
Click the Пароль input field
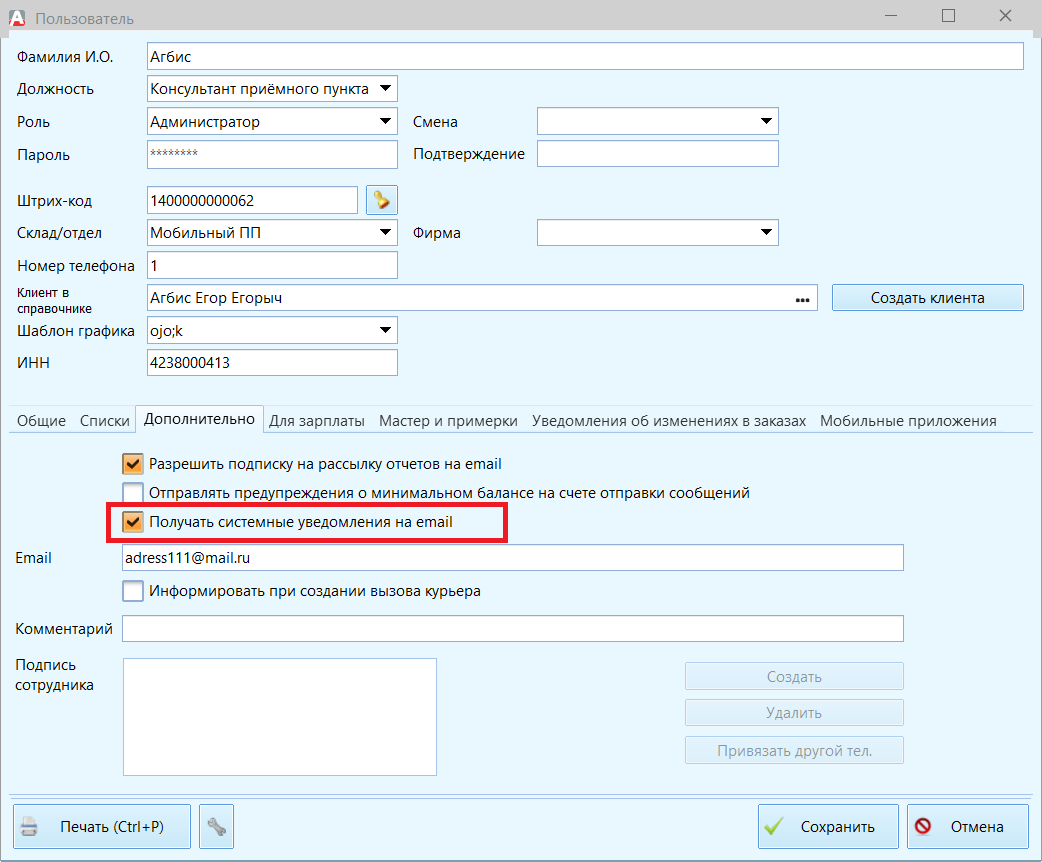[272, 154]
